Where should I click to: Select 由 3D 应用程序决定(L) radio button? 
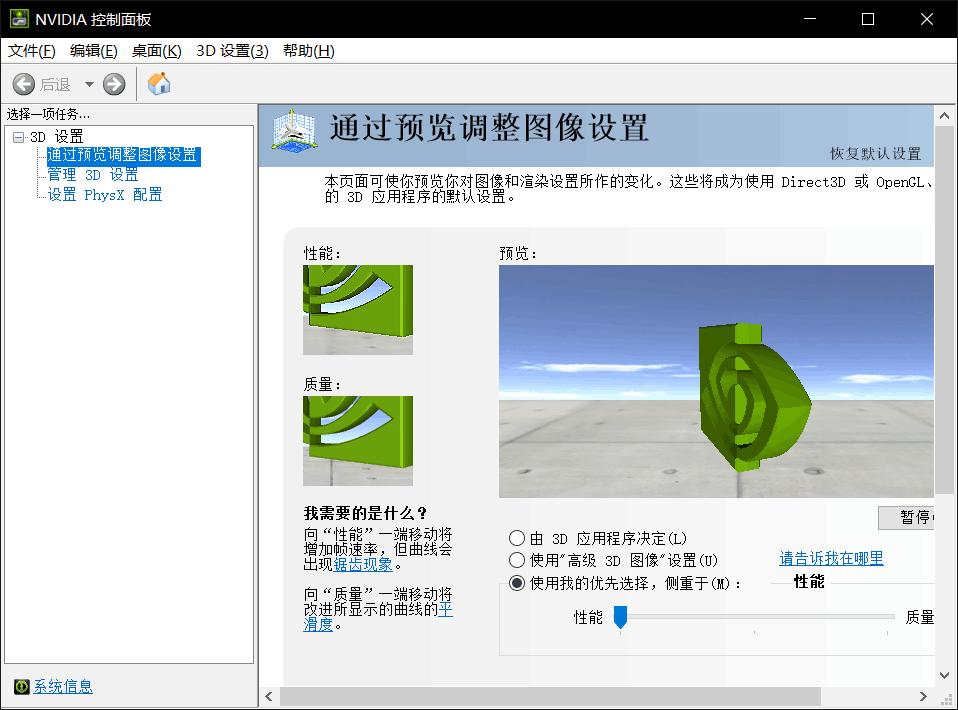[x=517, y=538]
